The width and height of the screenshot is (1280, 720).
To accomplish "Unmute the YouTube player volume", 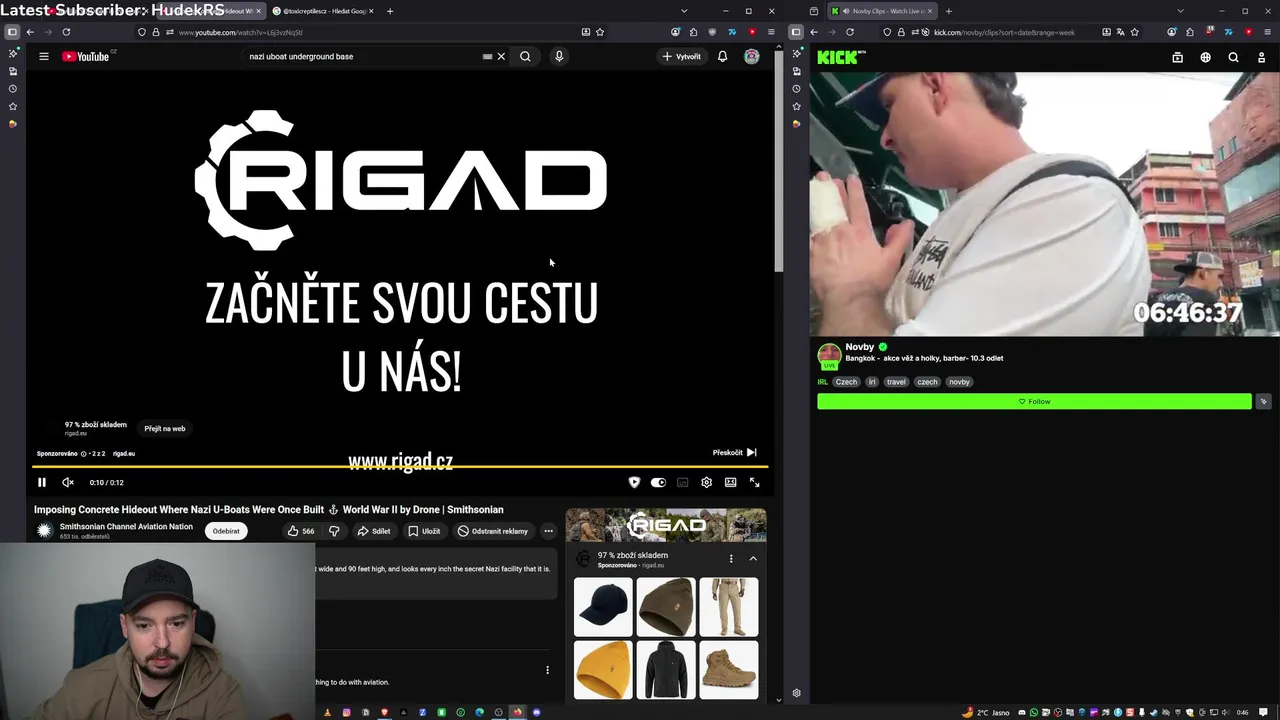I will pos(68,482).
